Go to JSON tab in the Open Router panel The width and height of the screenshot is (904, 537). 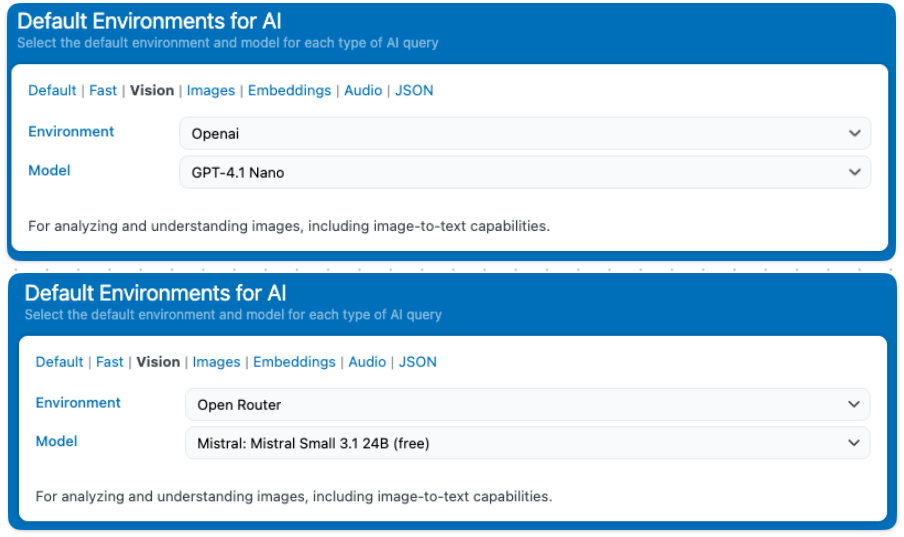pyautogui.click(x=418, y=362)
